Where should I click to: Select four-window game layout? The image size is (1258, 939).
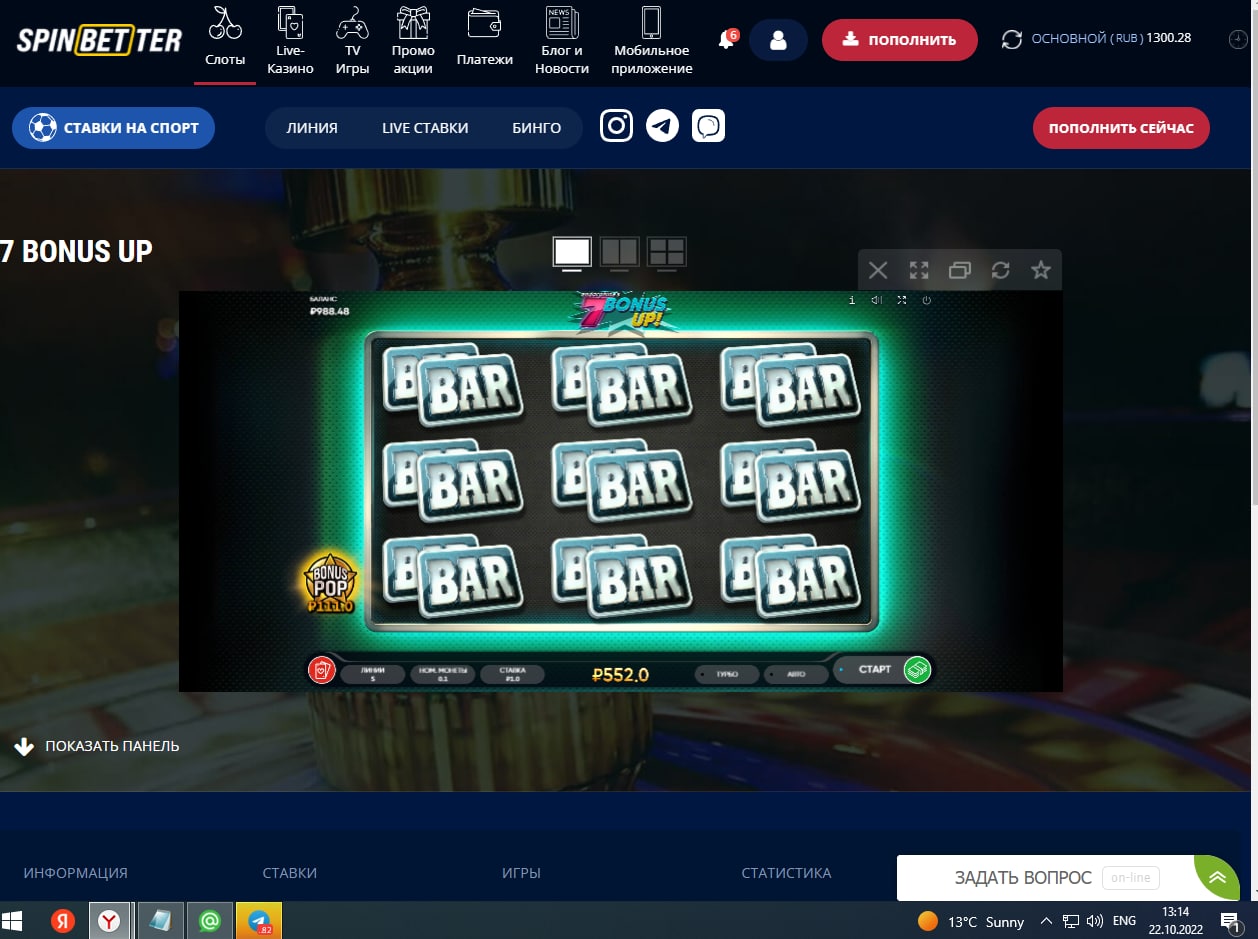tap(666, 252)
